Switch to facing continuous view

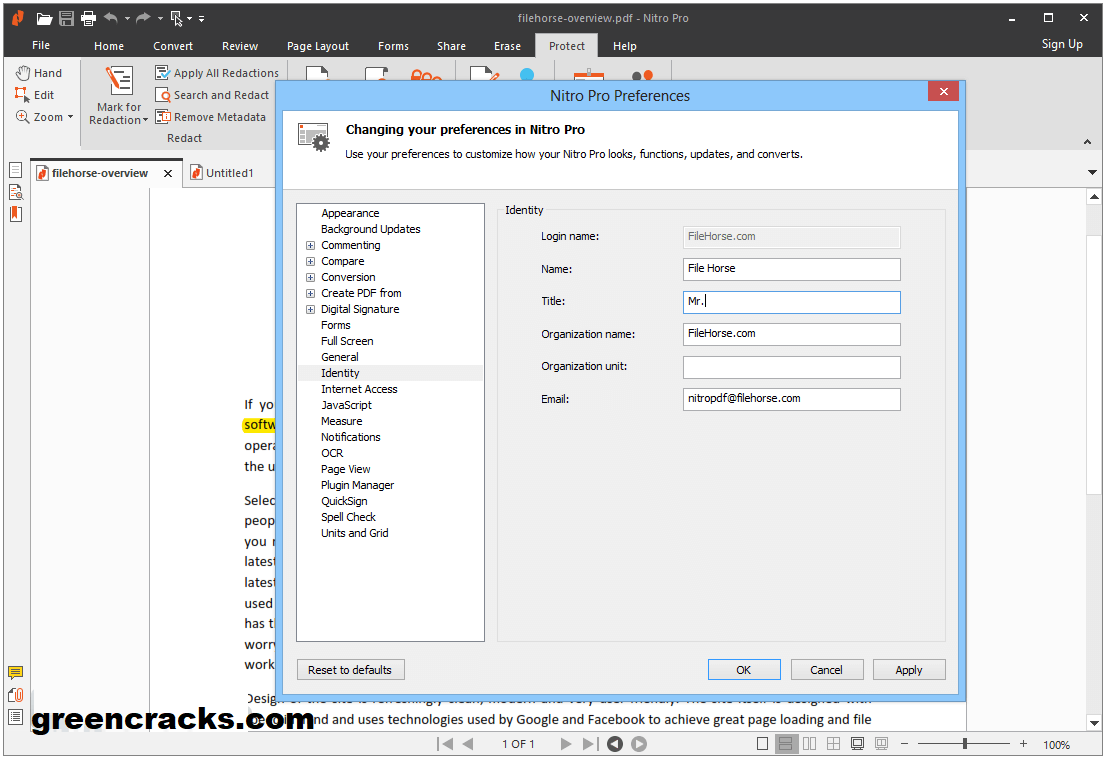[834, 743]
